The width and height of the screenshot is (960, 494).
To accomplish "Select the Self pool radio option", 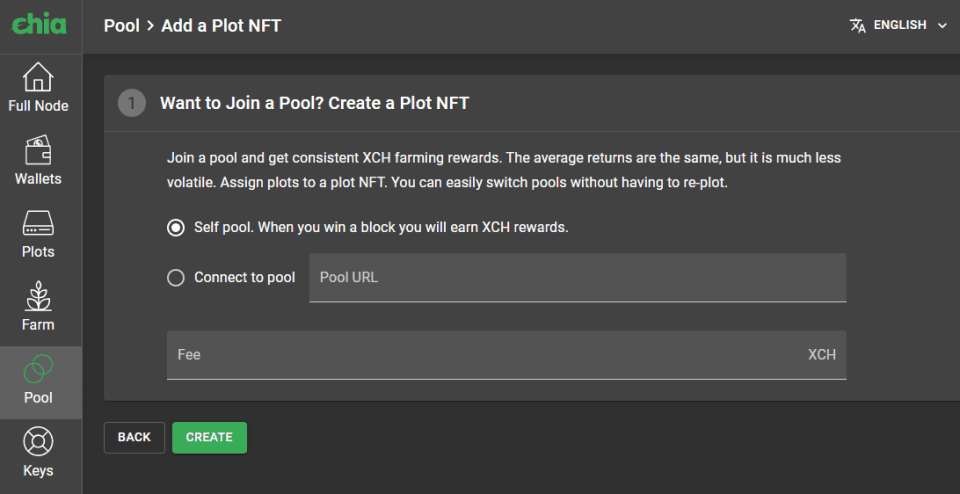I will click(x=176, y=227).
